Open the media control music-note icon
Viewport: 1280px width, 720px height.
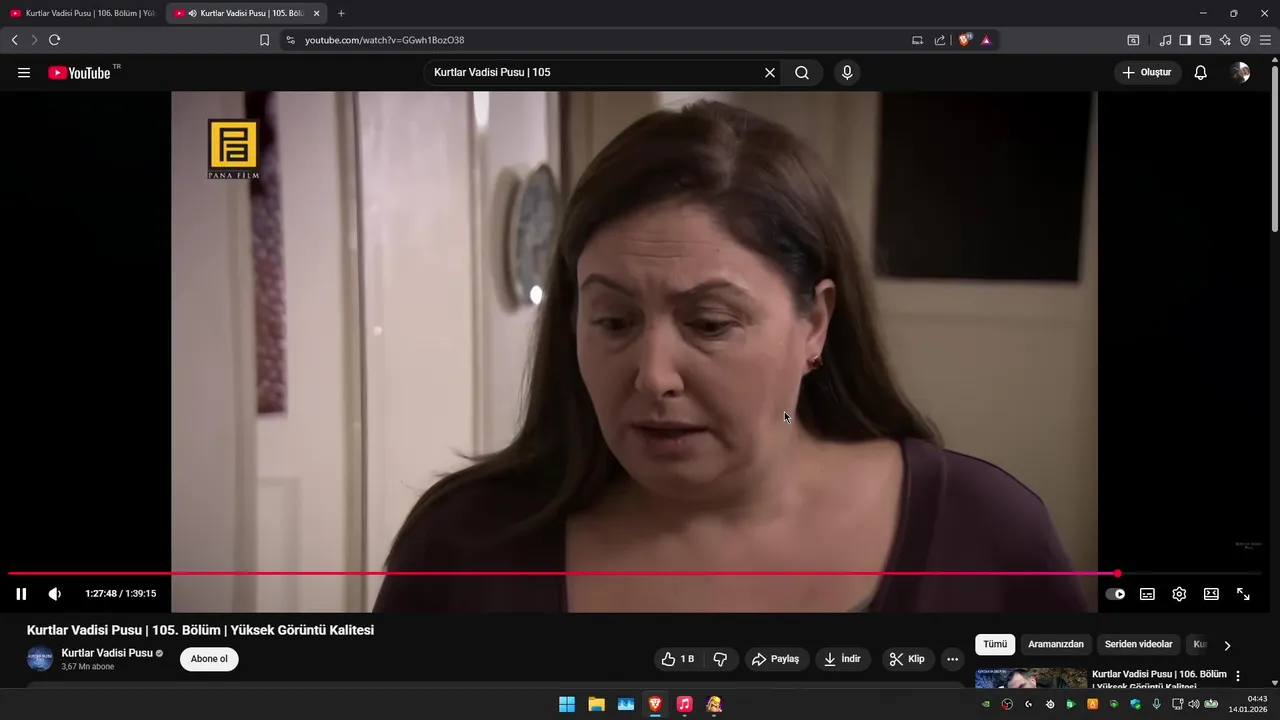click(x=1165, y=40)
